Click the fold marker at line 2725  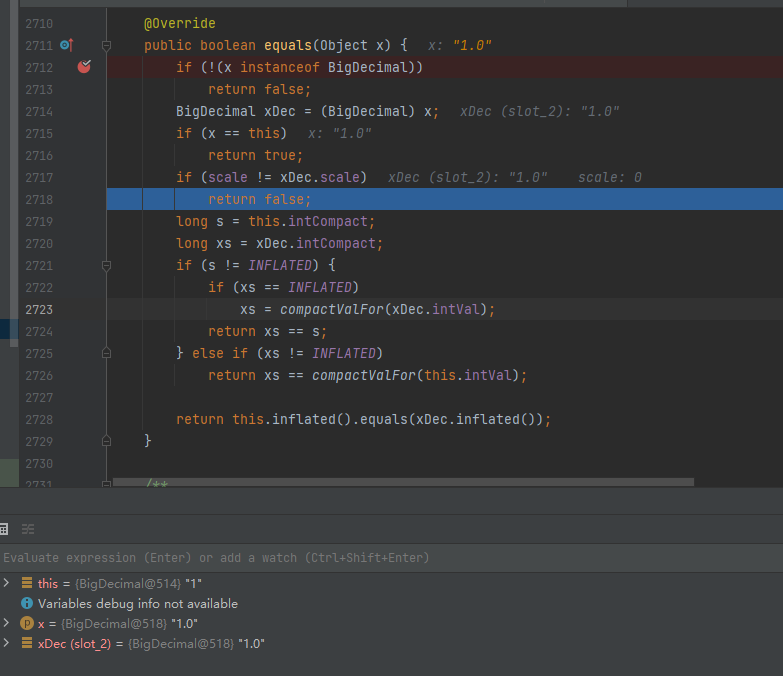[106, 353]
